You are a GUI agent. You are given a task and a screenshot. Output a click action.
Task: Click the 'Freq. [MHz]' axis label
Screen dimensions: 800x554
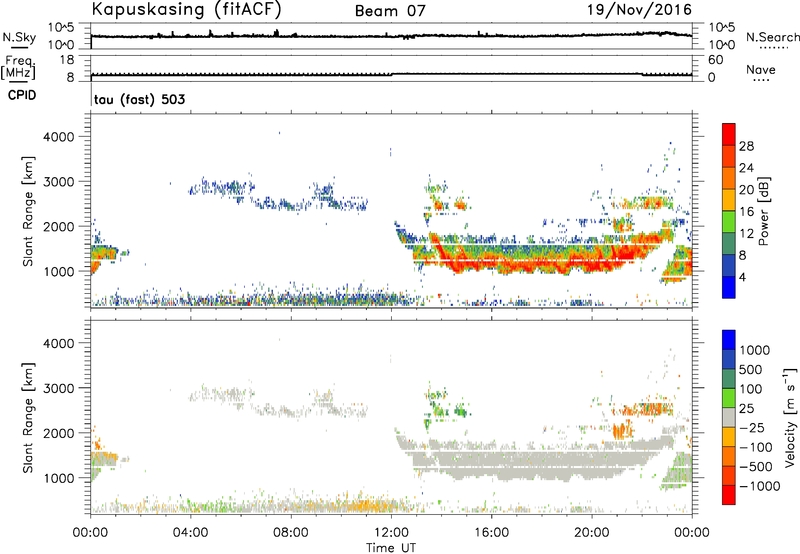pyautogui.click(x=18, y=67)
